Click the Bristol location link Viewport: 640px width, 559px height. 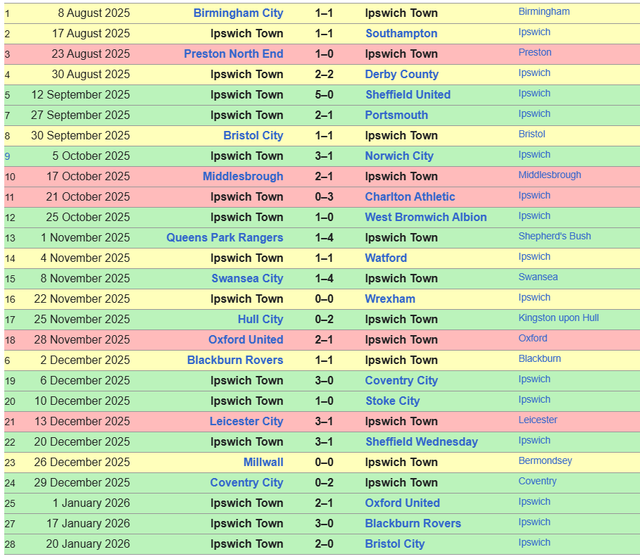coord(532,134)
